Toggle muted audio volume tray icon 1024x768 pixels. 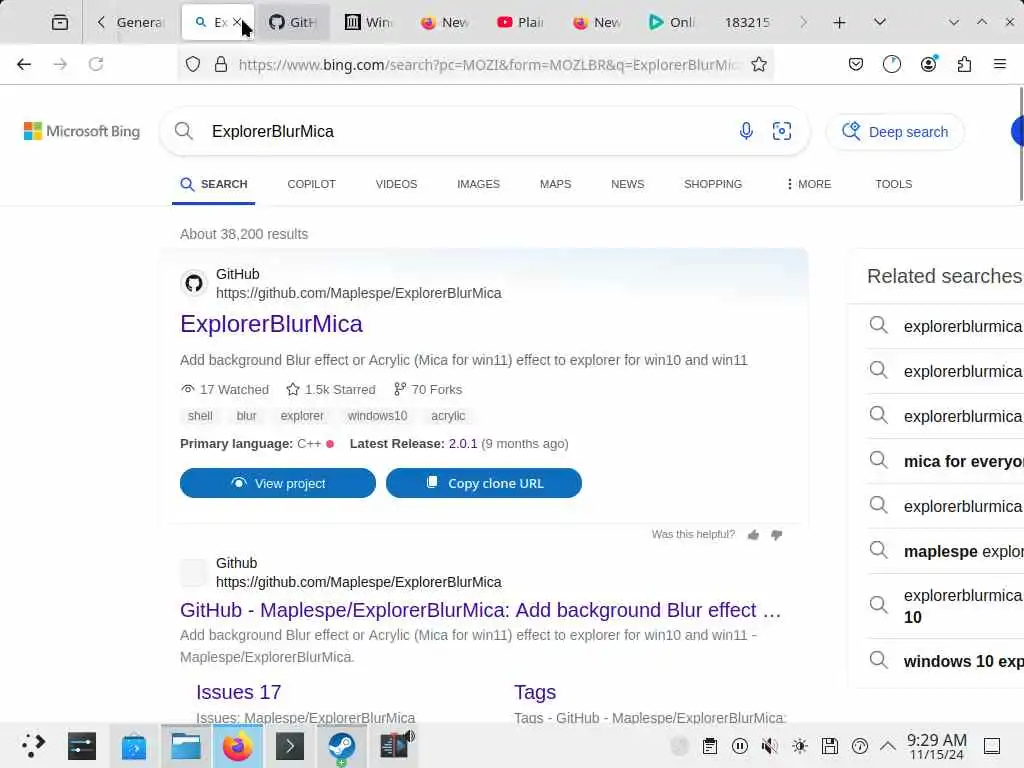click(770, 746)
